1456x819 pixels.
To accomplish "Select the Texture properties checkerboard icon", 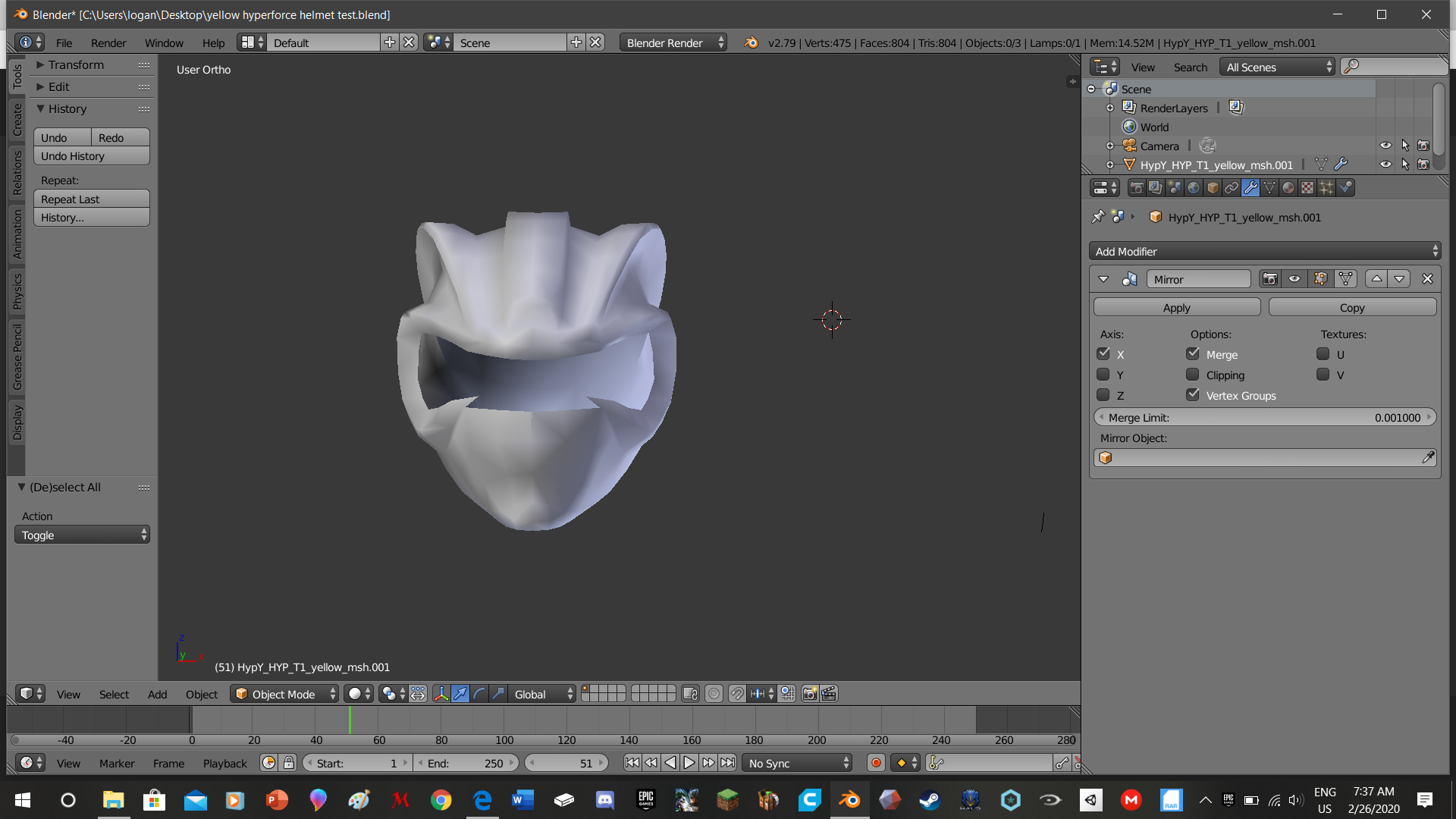I will 1307,188.
